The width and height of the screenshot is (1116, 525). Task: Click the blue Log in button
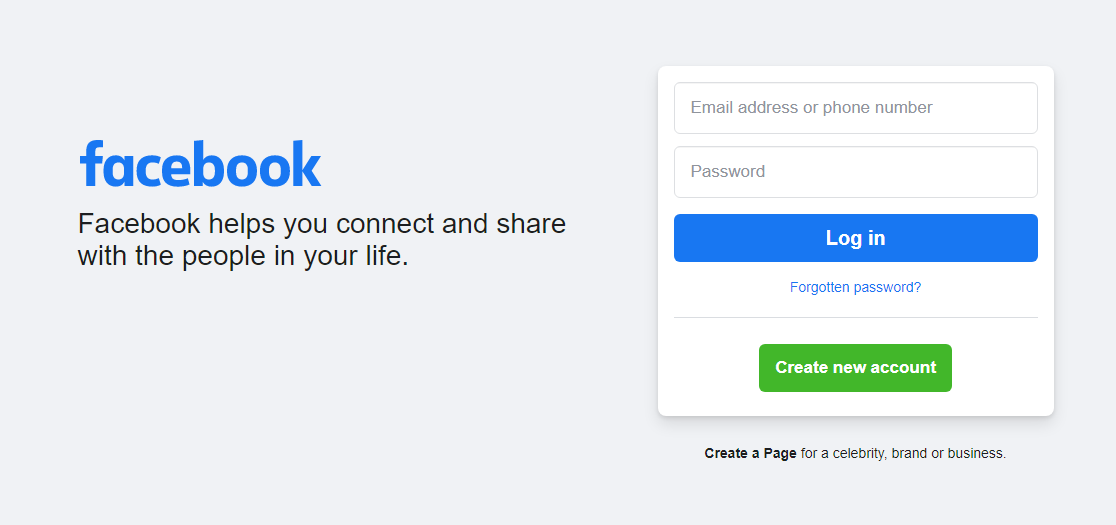click(x=856, y=238)
